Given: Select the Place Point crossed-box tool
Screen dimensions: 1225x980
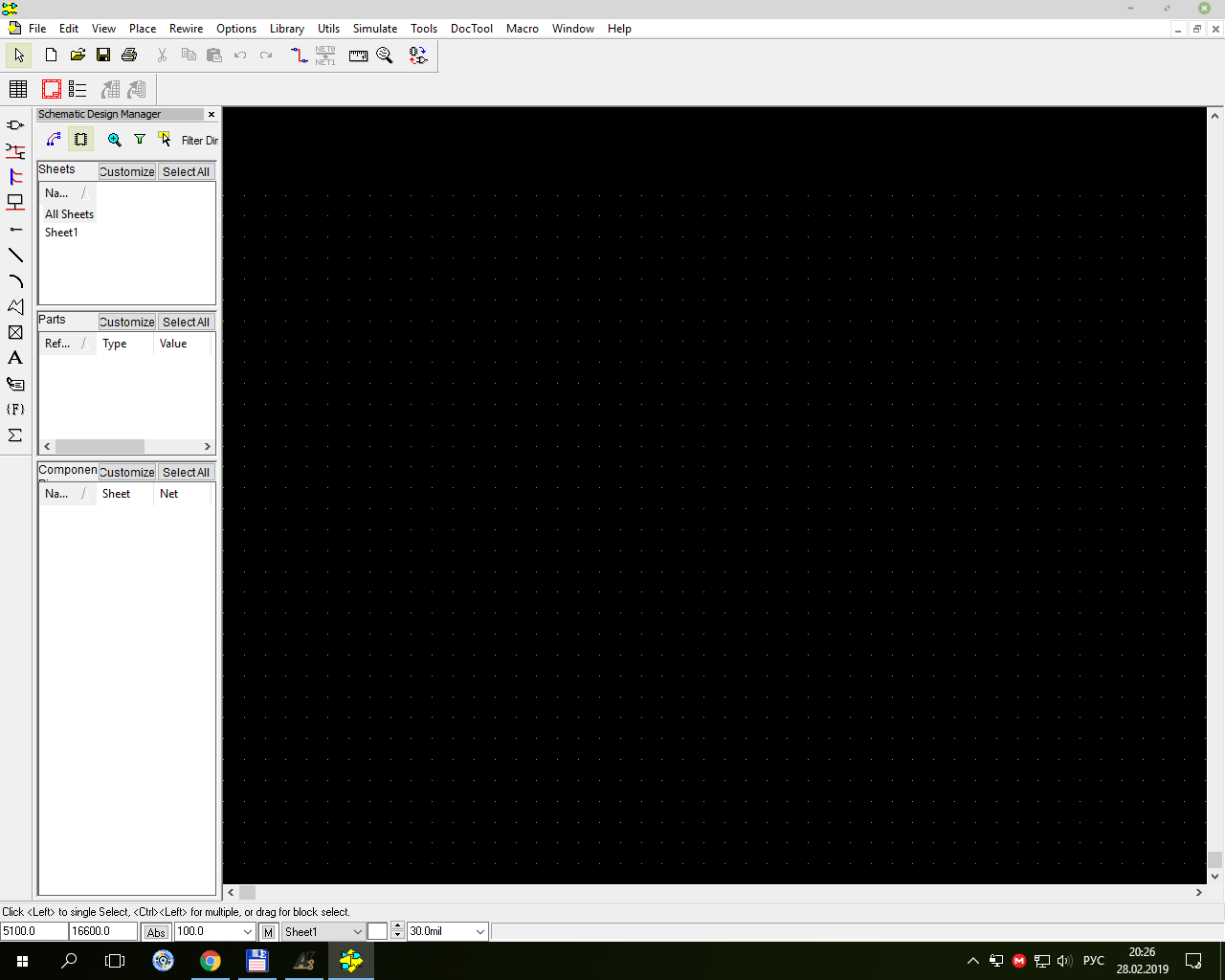Looking at the screenshot, I should [15, 332].
